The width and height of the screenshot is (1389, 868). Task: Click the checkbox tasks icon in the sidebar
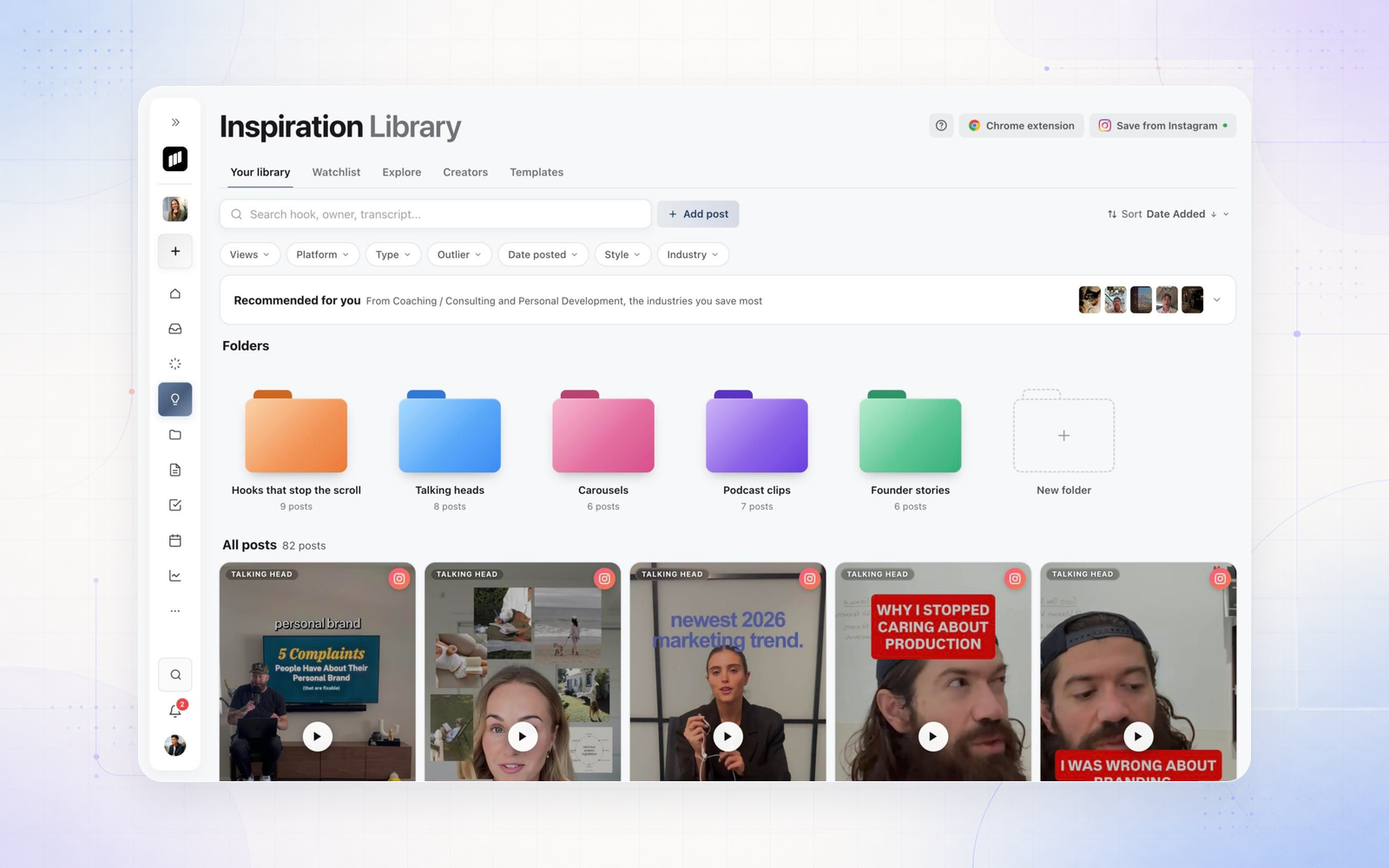(175, 505)
